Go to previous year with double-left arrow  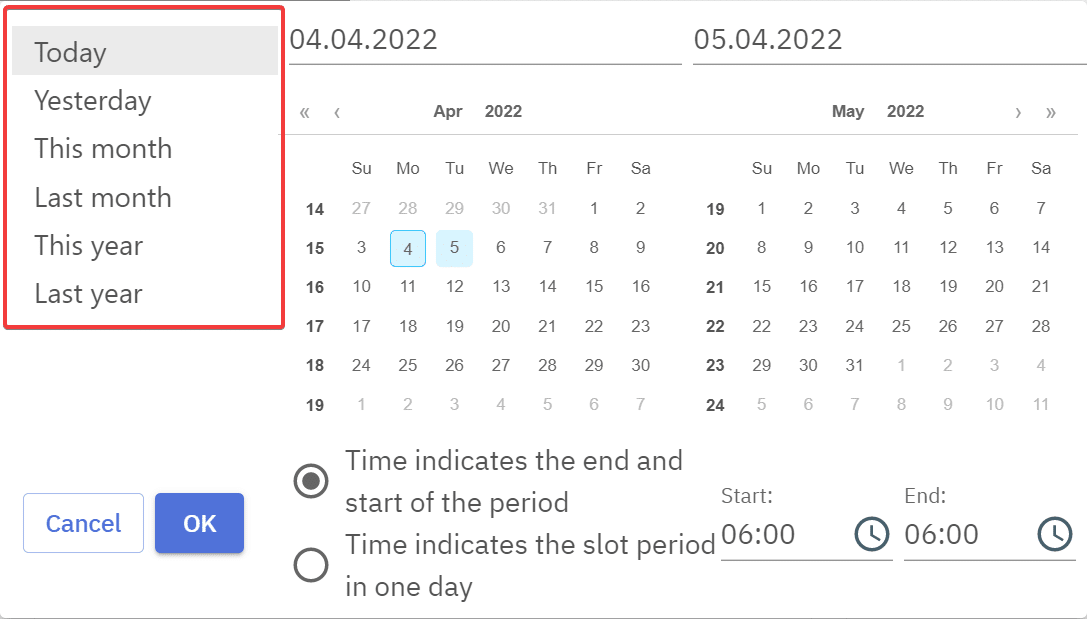point(305,112)
